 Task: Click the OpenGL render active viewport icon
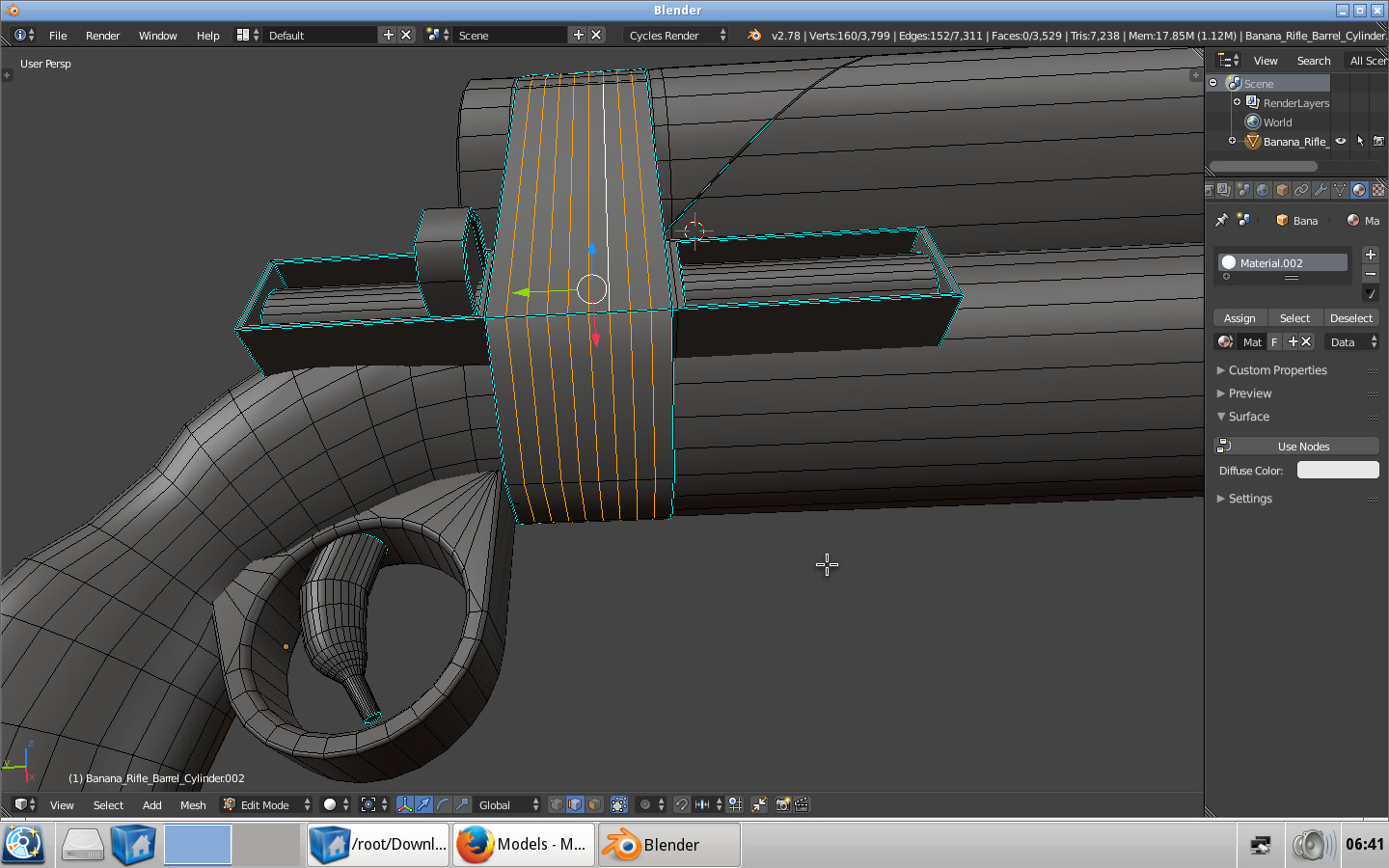click(x=782, y=804)
